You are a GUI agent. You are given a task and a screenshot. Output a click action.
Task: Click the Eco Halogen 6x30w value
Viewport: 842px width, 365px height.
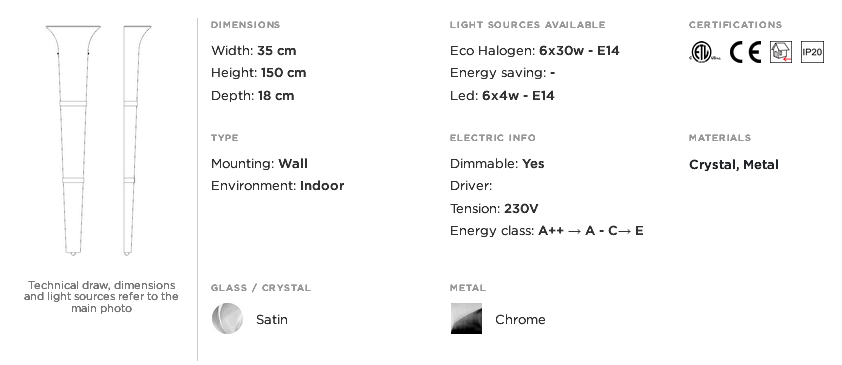tap(579, 50)
